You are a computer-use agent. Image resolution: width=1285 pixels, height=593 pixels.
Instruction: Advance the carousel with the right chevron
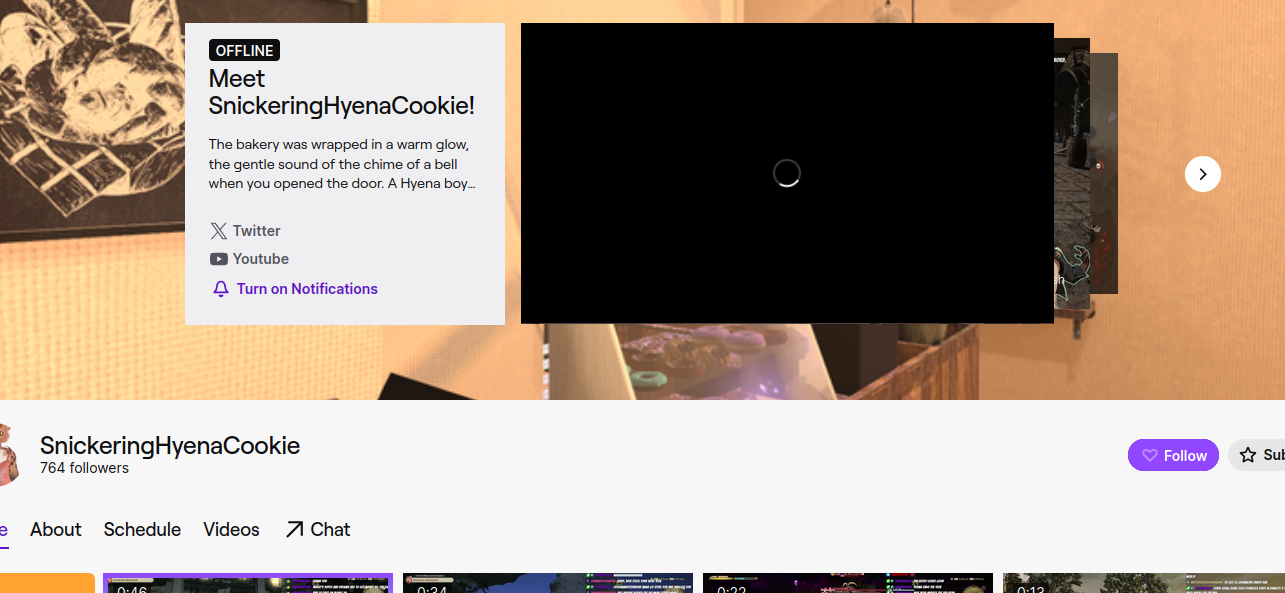[x=1202, y=174]
